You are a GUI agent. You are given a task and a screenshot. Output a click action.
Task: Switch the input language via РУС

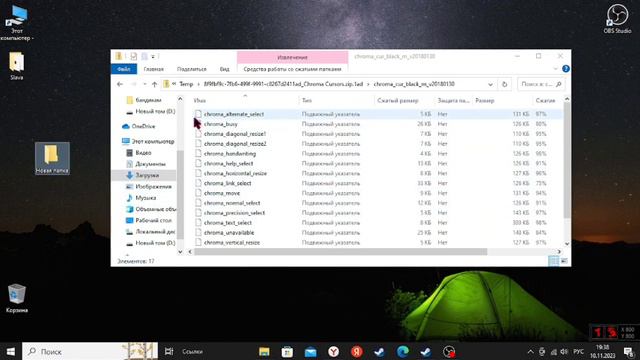(x=578, y=351)
